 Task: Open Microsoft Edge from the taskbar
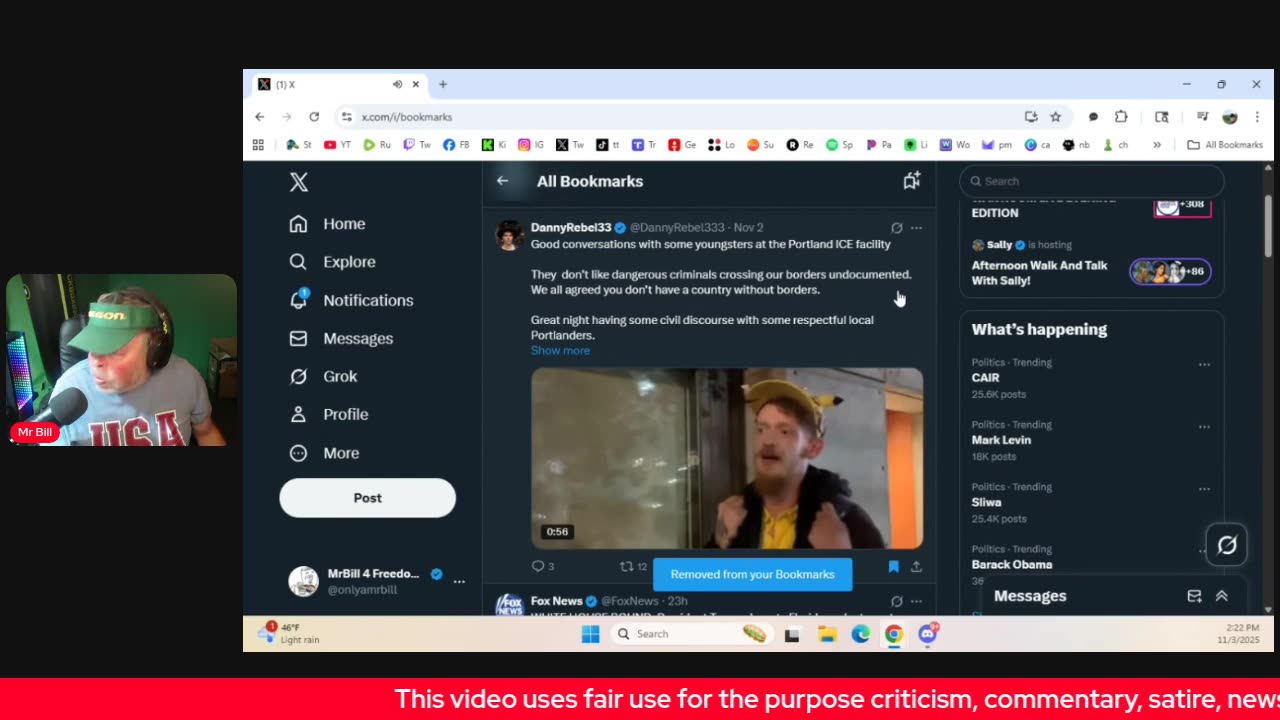tap(860, 634)
